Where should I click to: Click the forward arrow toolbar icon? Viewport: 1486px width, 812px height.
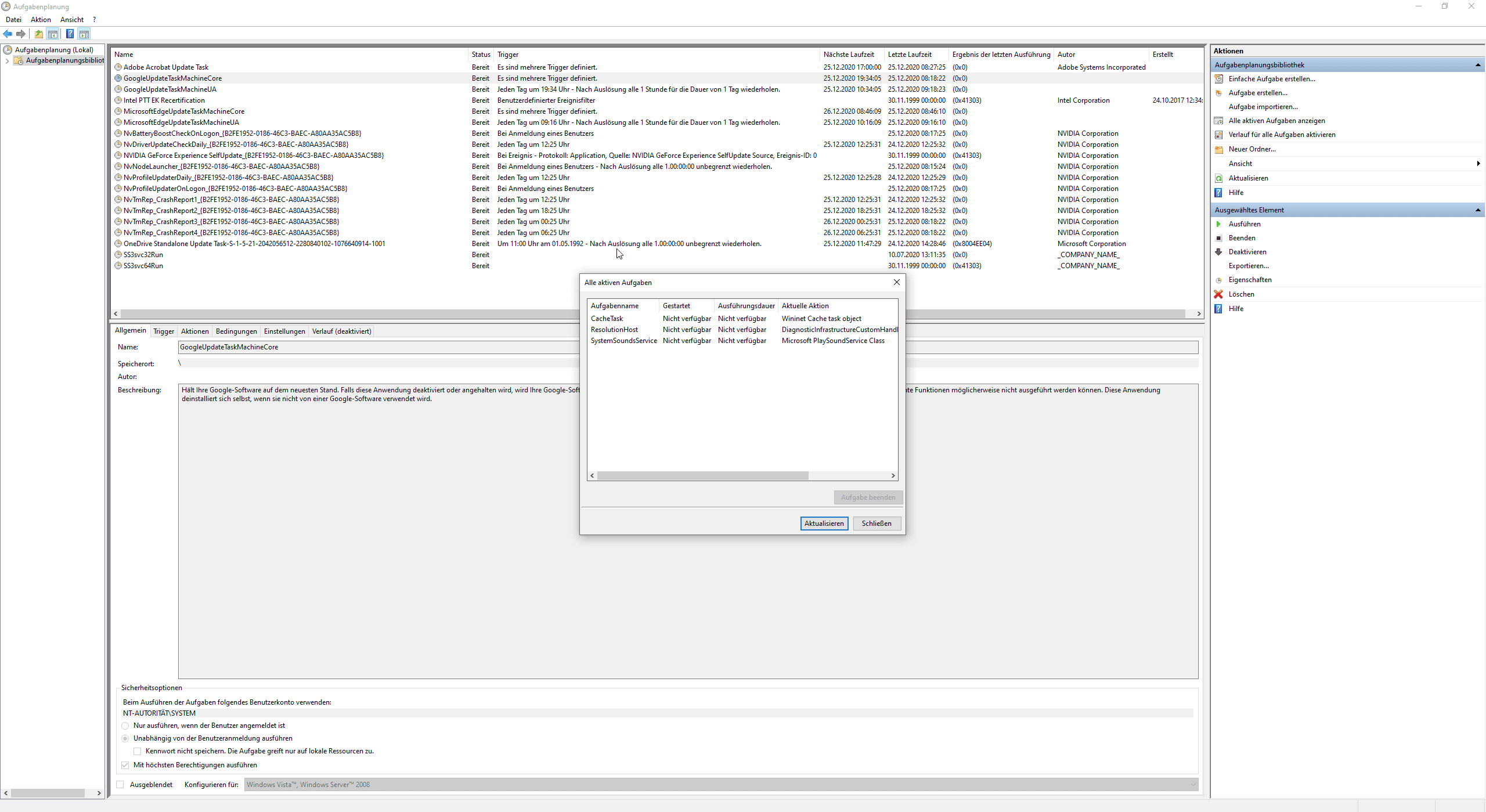coord(21,34)
